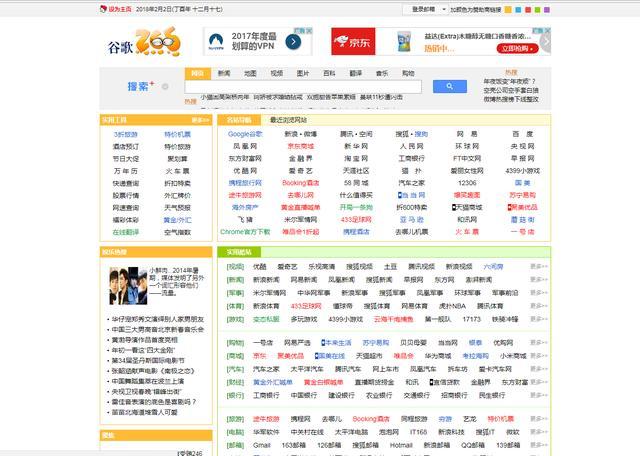640x456 pixels.
Task: Open the Booking hotel link in 名站导航
Action: (300, 183)
